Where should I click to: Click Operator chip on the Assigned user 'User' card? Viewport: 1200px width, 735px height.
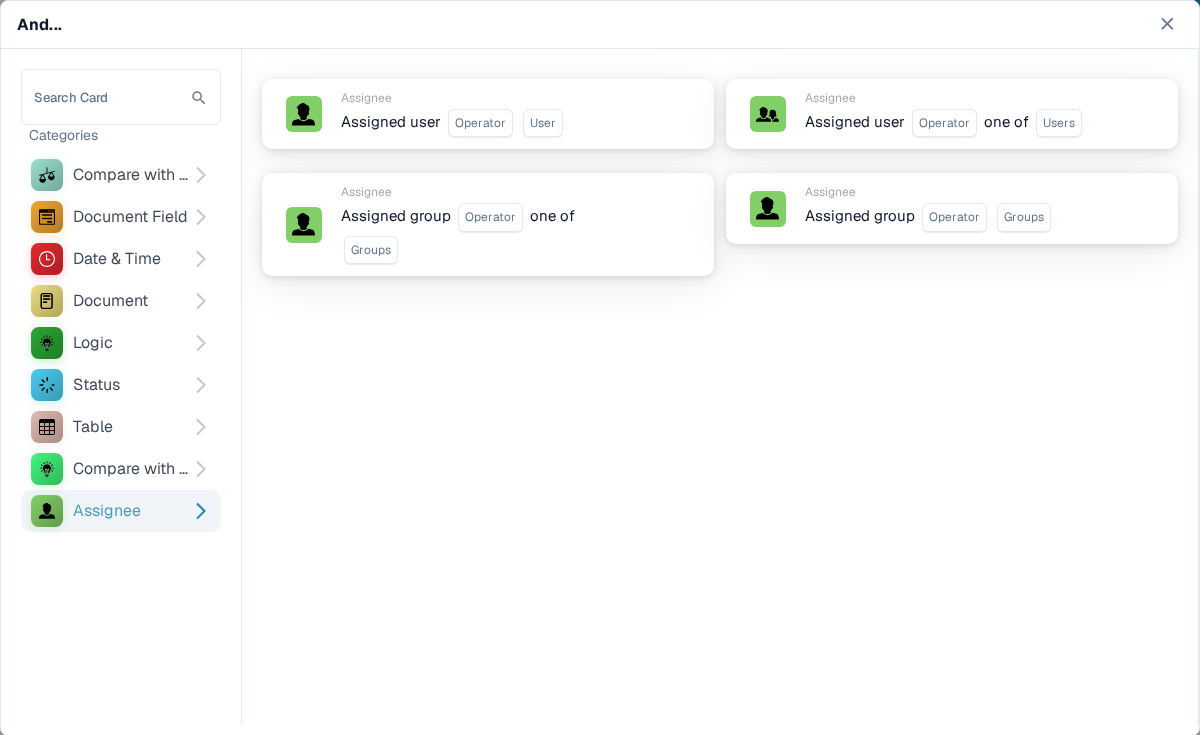click(480, 123)
